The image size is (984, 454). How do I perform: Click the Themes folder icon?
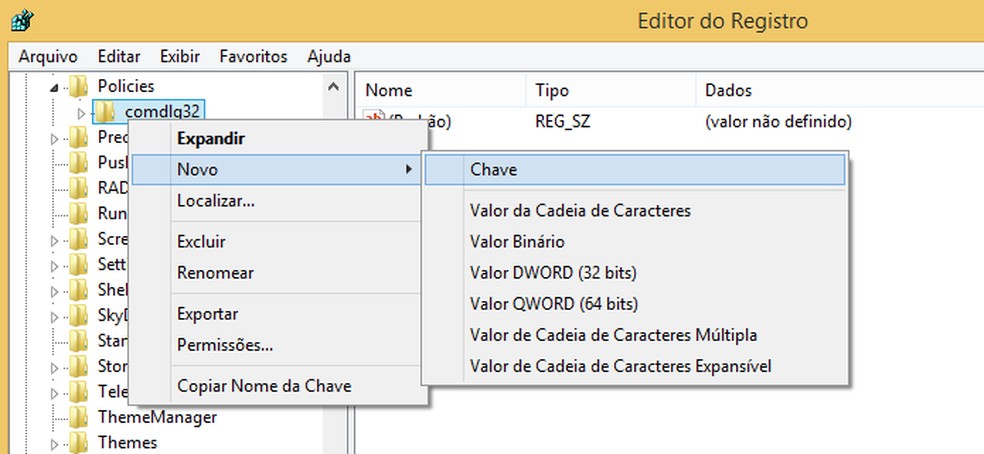[x=80, y=442]
